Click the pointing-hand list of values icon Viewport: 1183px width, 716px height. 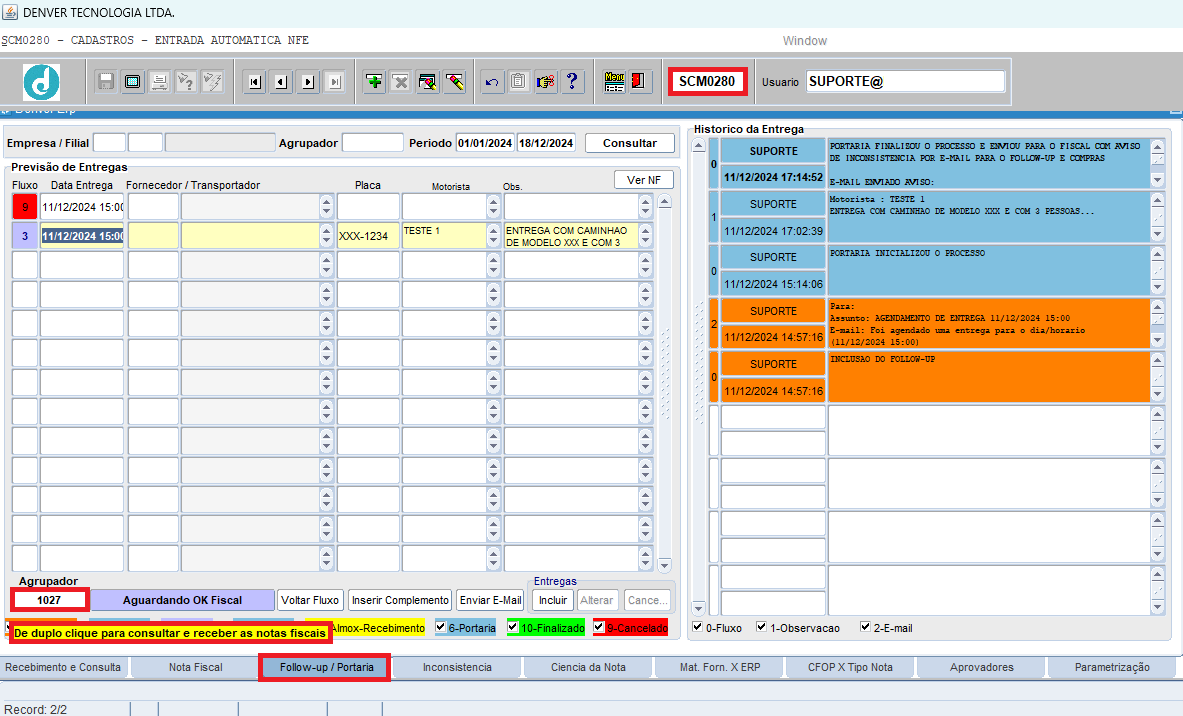[545, 81]
